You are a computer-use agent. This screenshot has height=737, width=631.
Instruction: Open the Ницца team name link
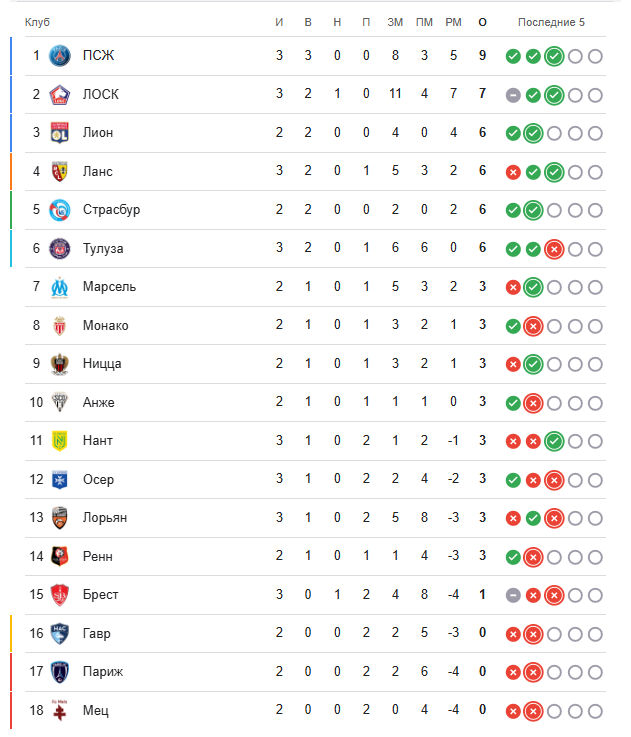pyautogui.click(x=102, y=364)
